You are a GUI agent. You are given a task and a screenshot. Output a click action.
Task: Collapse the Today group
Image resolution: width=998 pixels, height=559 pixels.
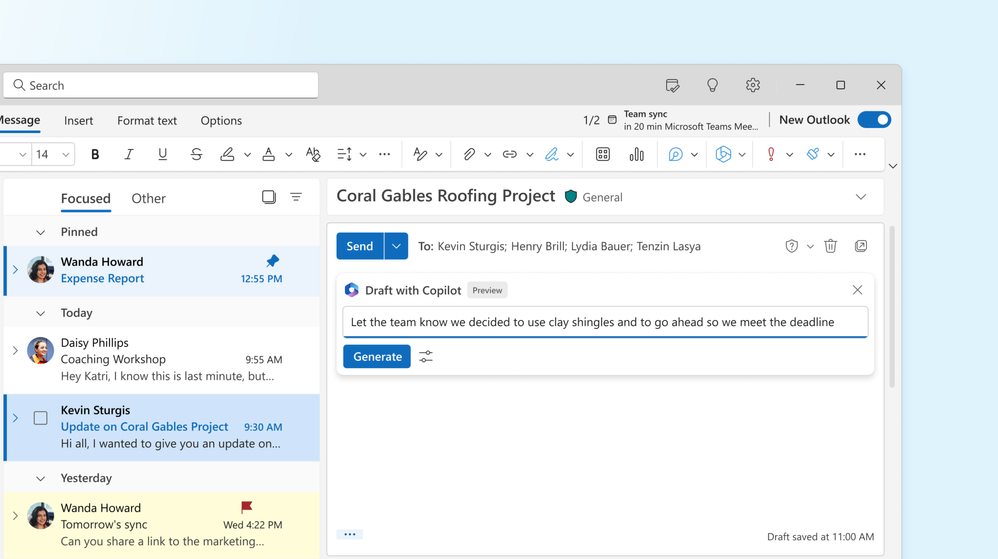tap(40, 313)
